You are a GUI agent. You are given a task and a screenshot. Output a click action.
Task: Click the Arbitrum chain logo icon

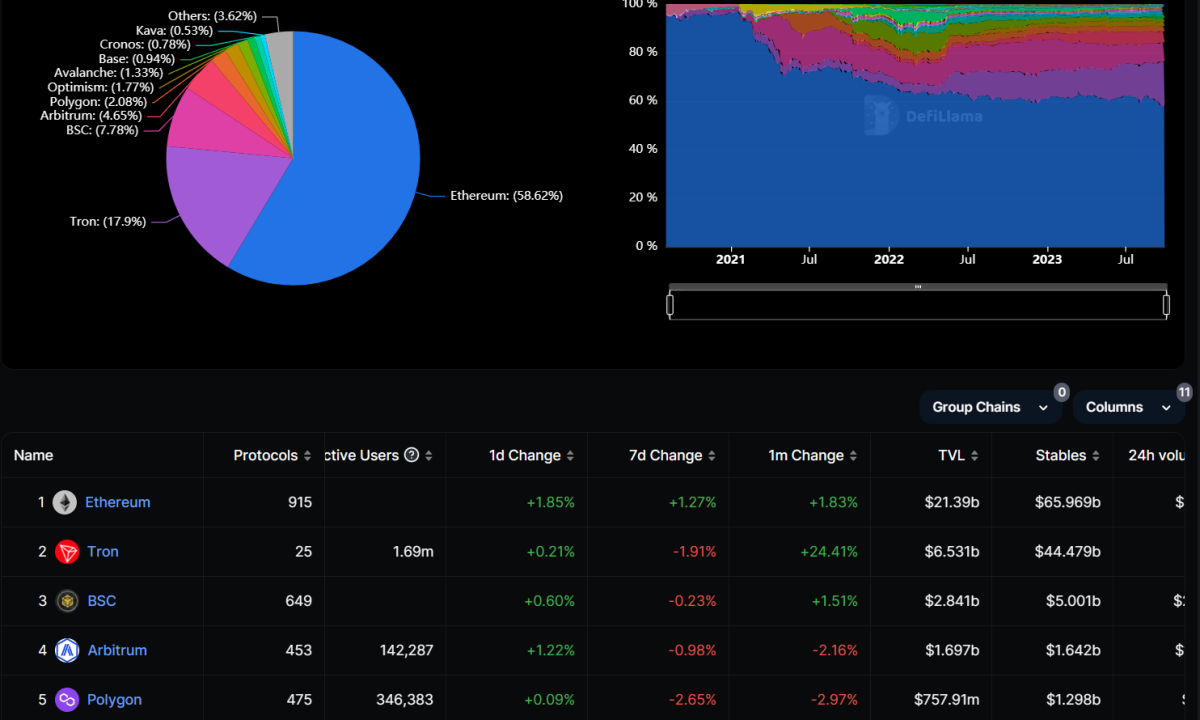[67, 650]
